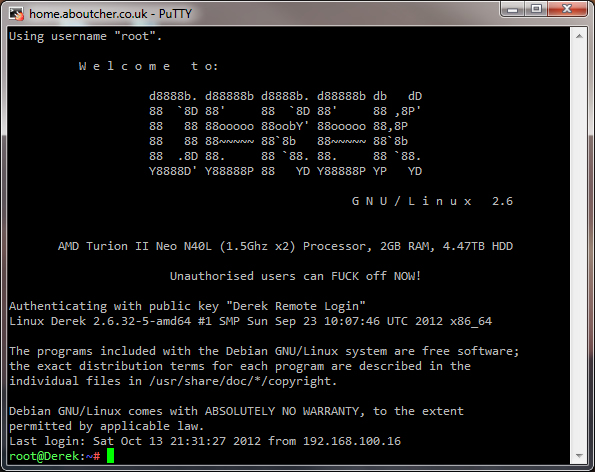This screenshot has width=595, height=472.
Task: Click the "Derek Remote Login" key line
Action: click(x=187, y=306)
